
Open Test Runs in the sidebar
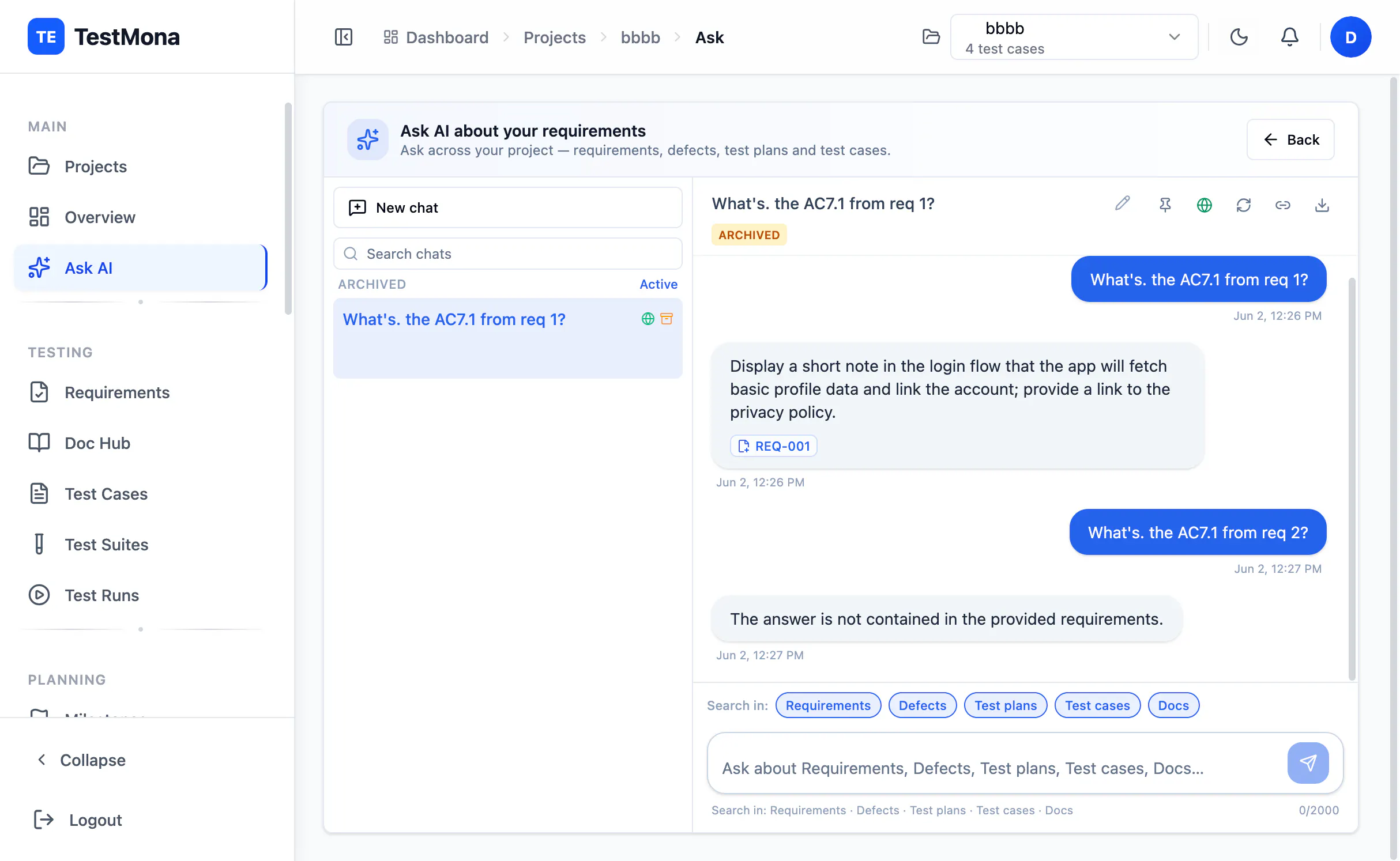pos(141,595)
